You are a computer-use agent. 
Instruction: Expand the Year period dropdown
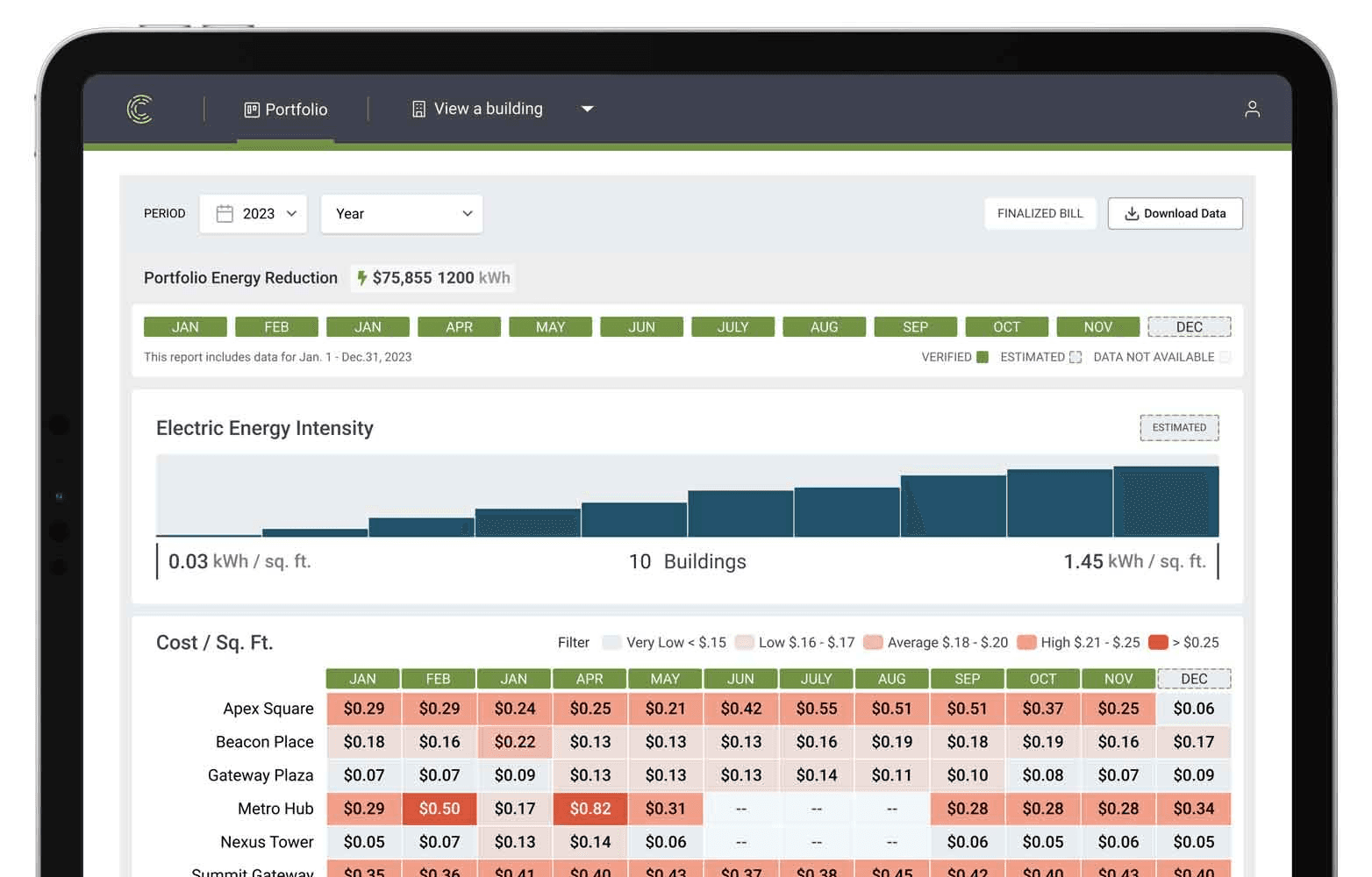pos(401,213)
